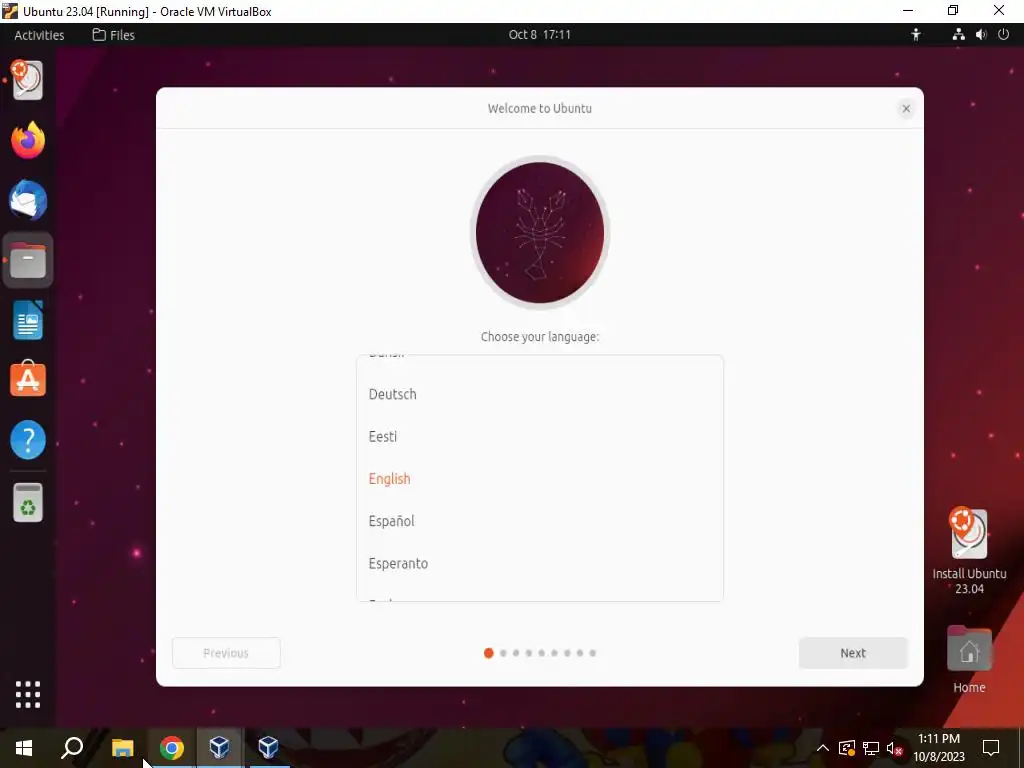
Task: Select Eesti language
Action: point(539,436)
